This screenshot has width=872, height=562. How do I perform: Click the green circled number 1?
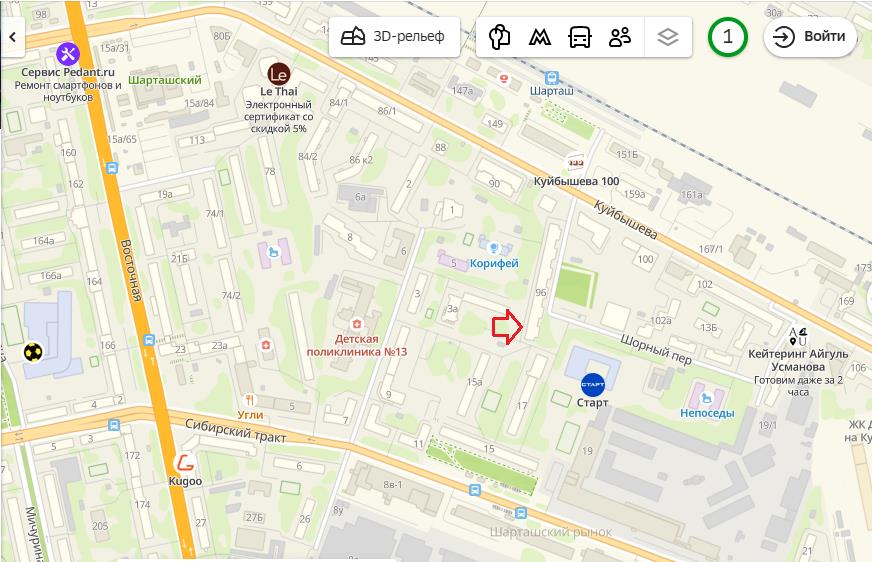727,37
